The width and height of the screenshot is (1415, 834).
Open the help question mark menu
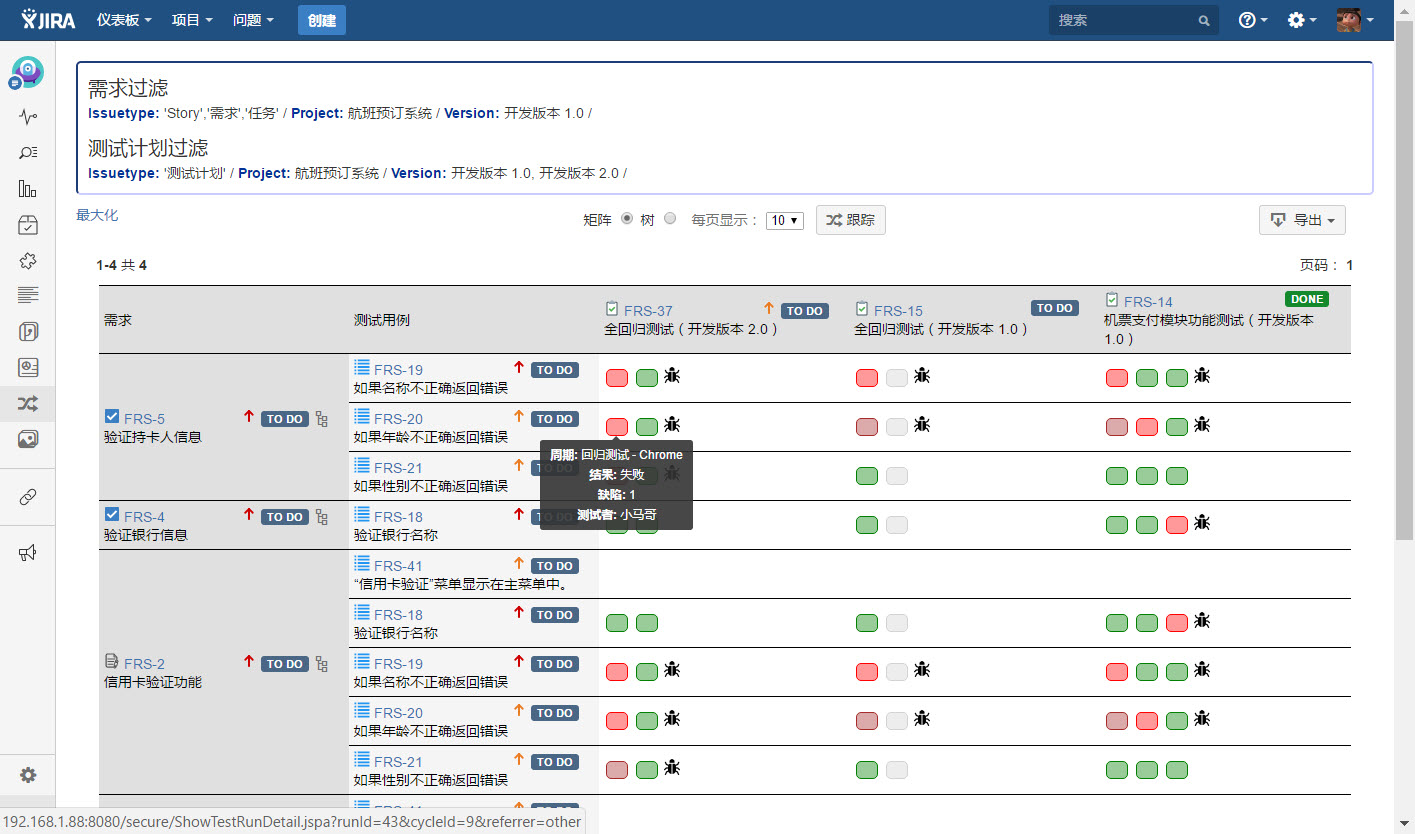pyautogui.click(x=1252, y=20)
